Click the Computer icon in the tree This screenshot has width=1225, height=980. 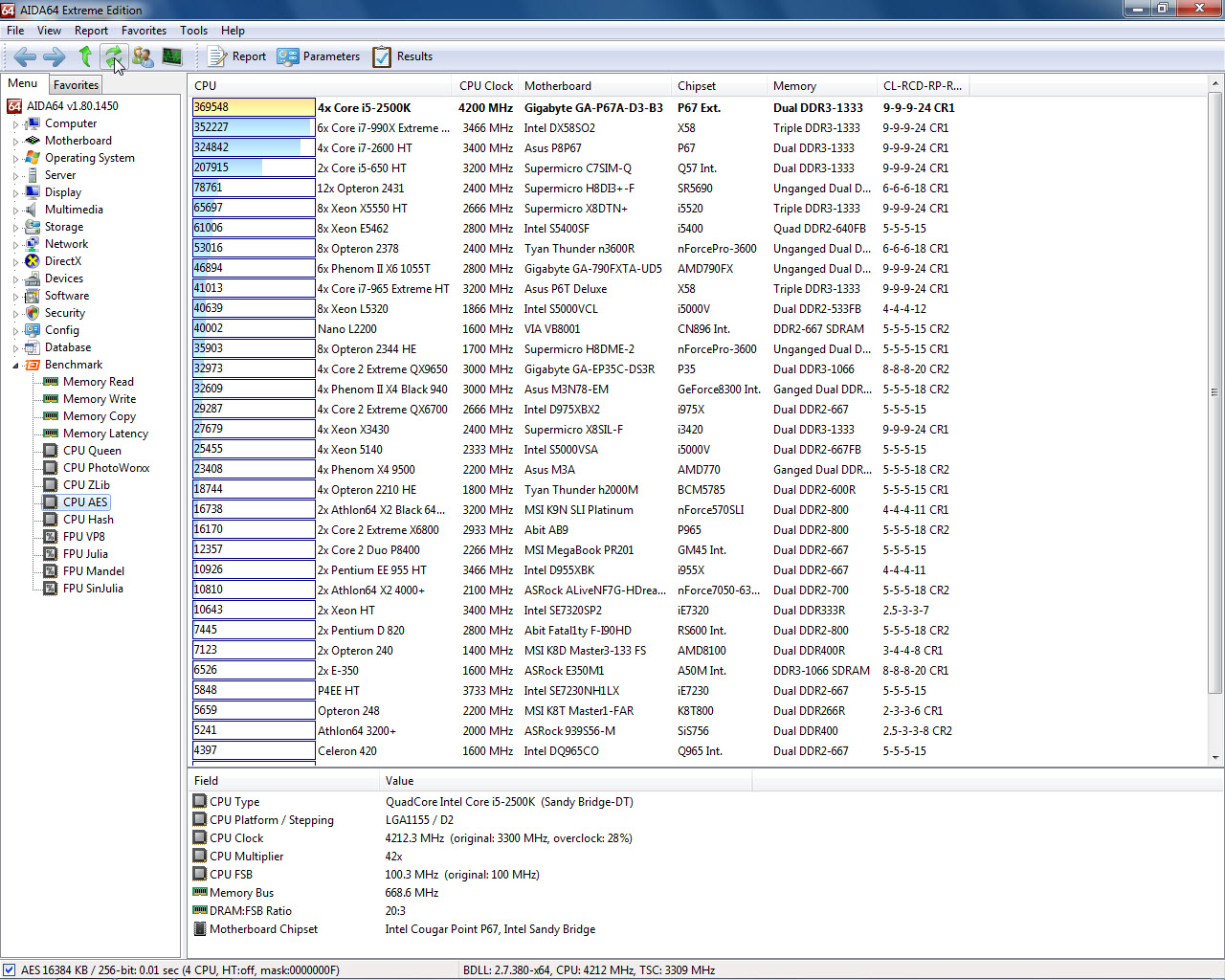(x=33, y=123)
